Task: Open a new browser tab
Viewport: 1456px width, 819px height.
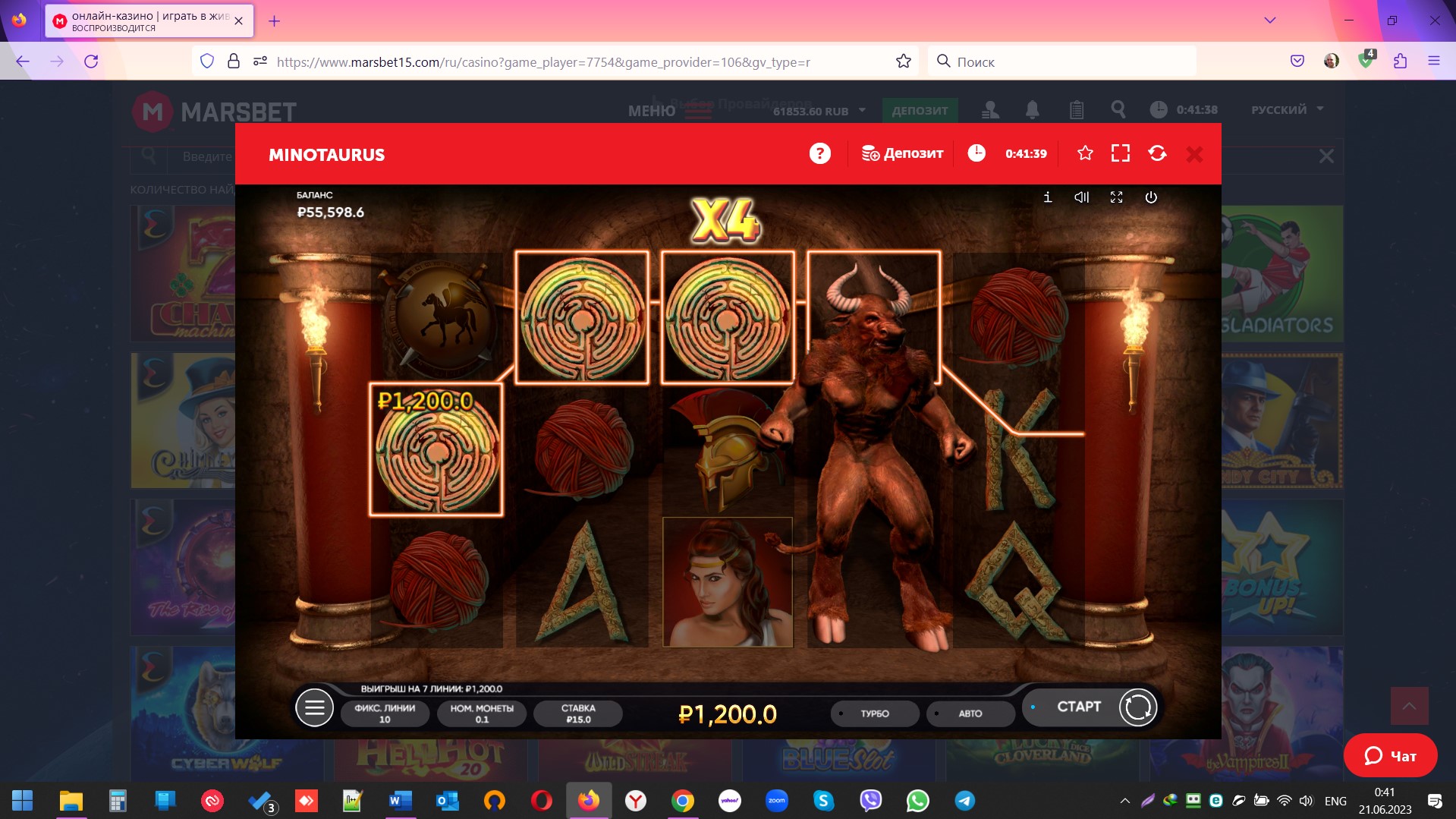Action: pos(274,21)
